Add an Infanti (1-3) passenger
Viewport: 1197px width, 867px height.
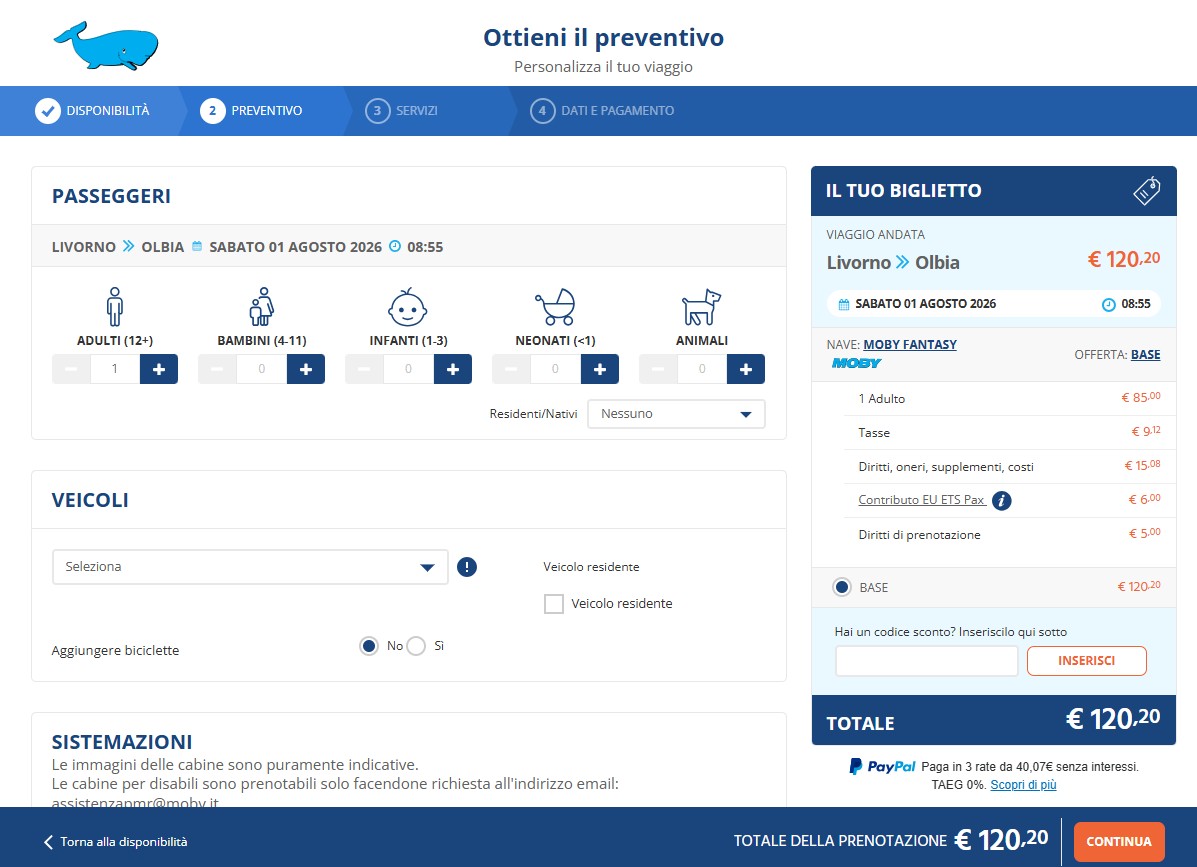453,369
